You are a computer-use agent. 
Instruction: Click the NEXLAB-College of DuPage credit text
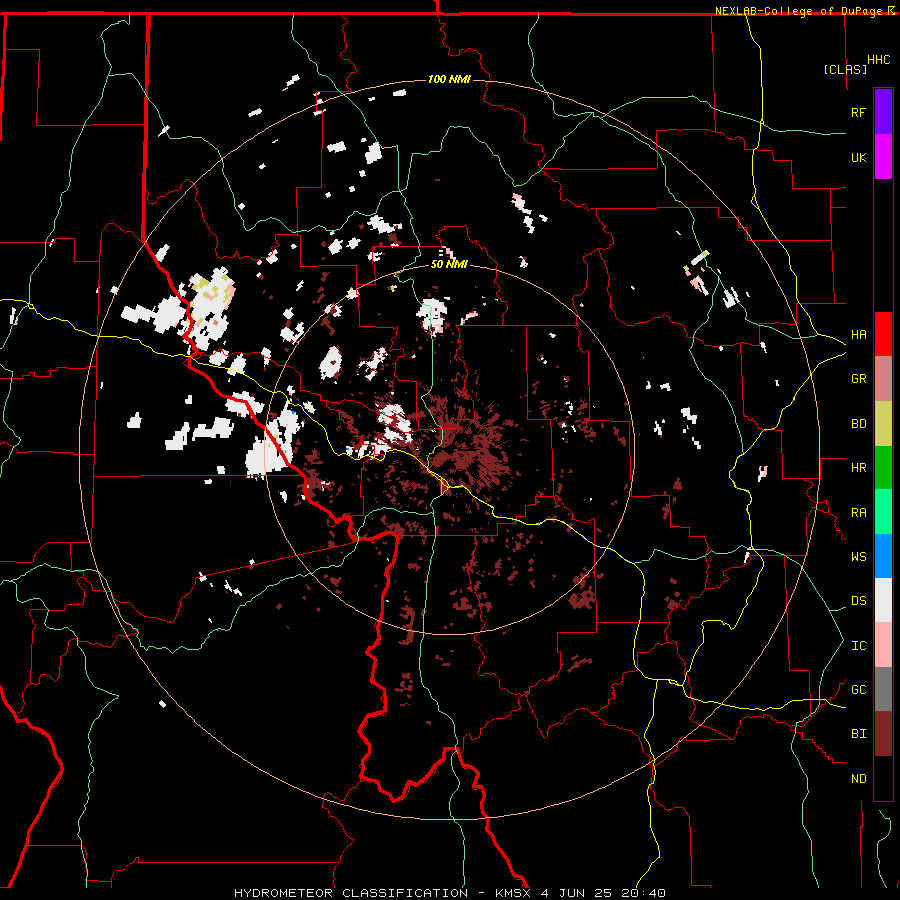coord(800,11)
